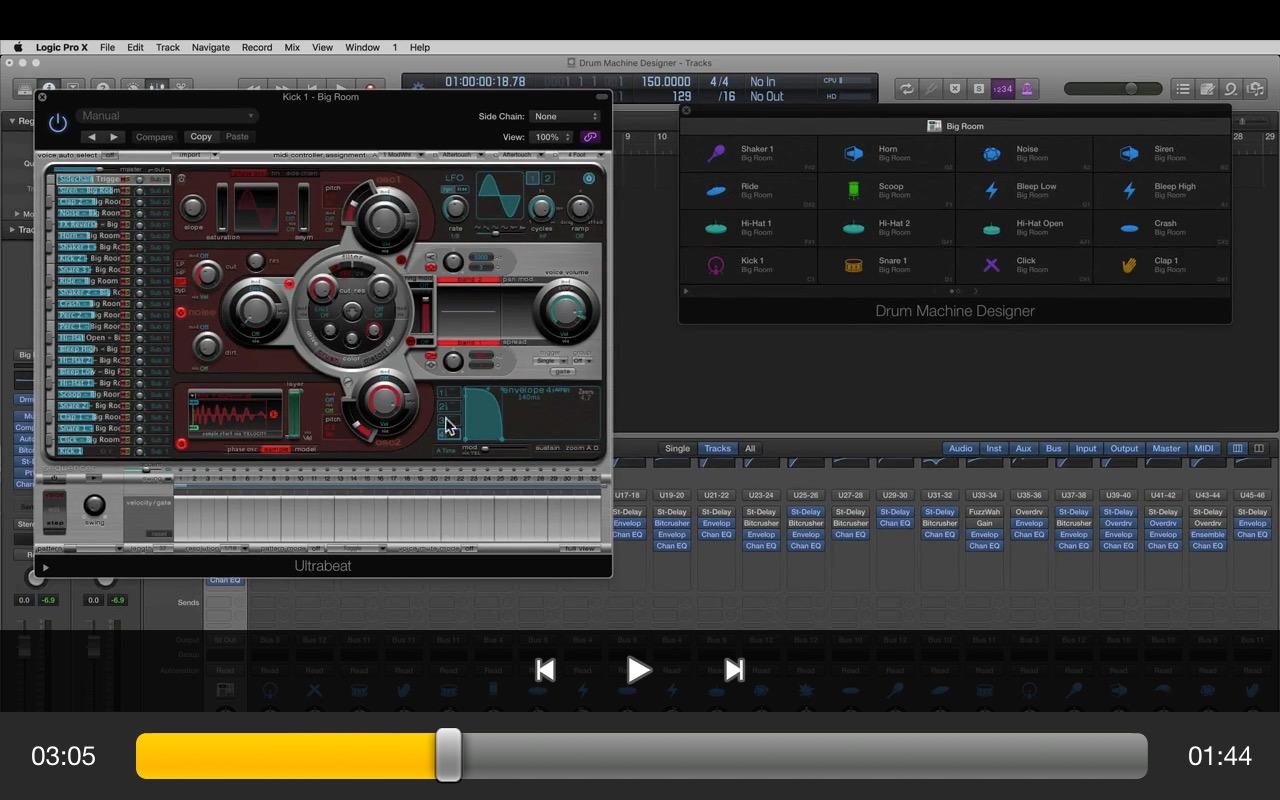Select the green Scoop pad icon
Screen dimensions: 1280x800
[x=854, y=190]
